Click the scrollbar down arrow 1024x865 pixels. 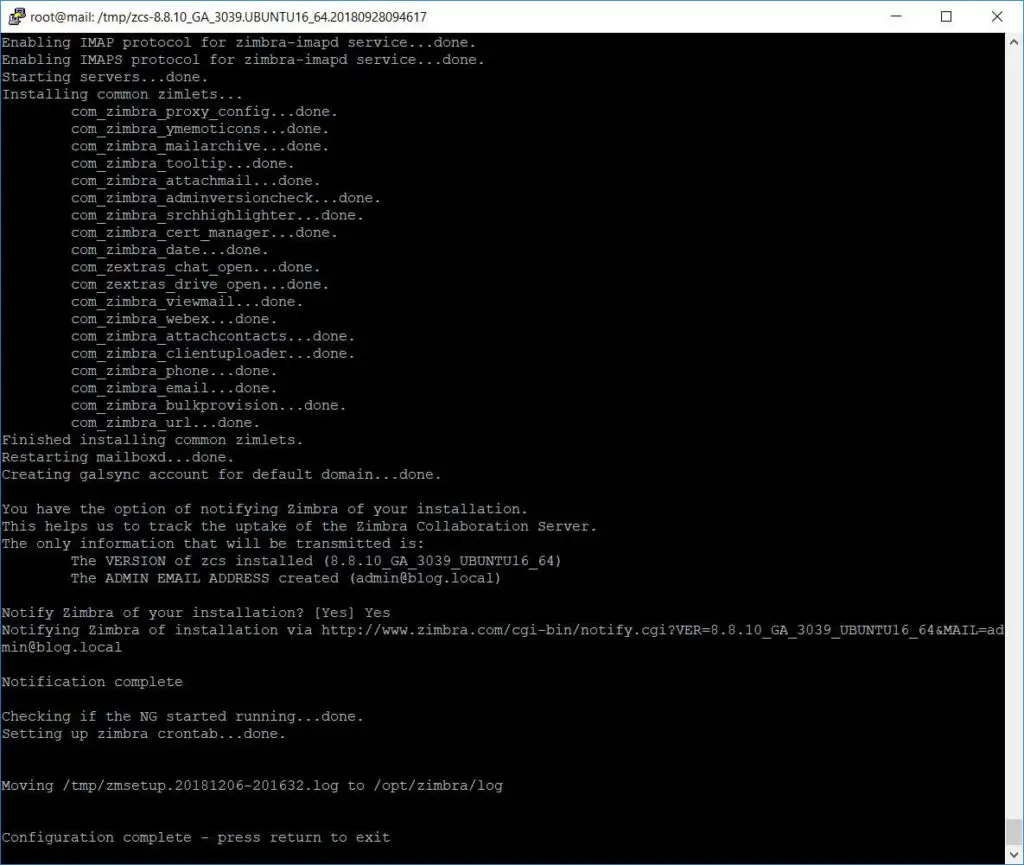[x=1014, y=854]
